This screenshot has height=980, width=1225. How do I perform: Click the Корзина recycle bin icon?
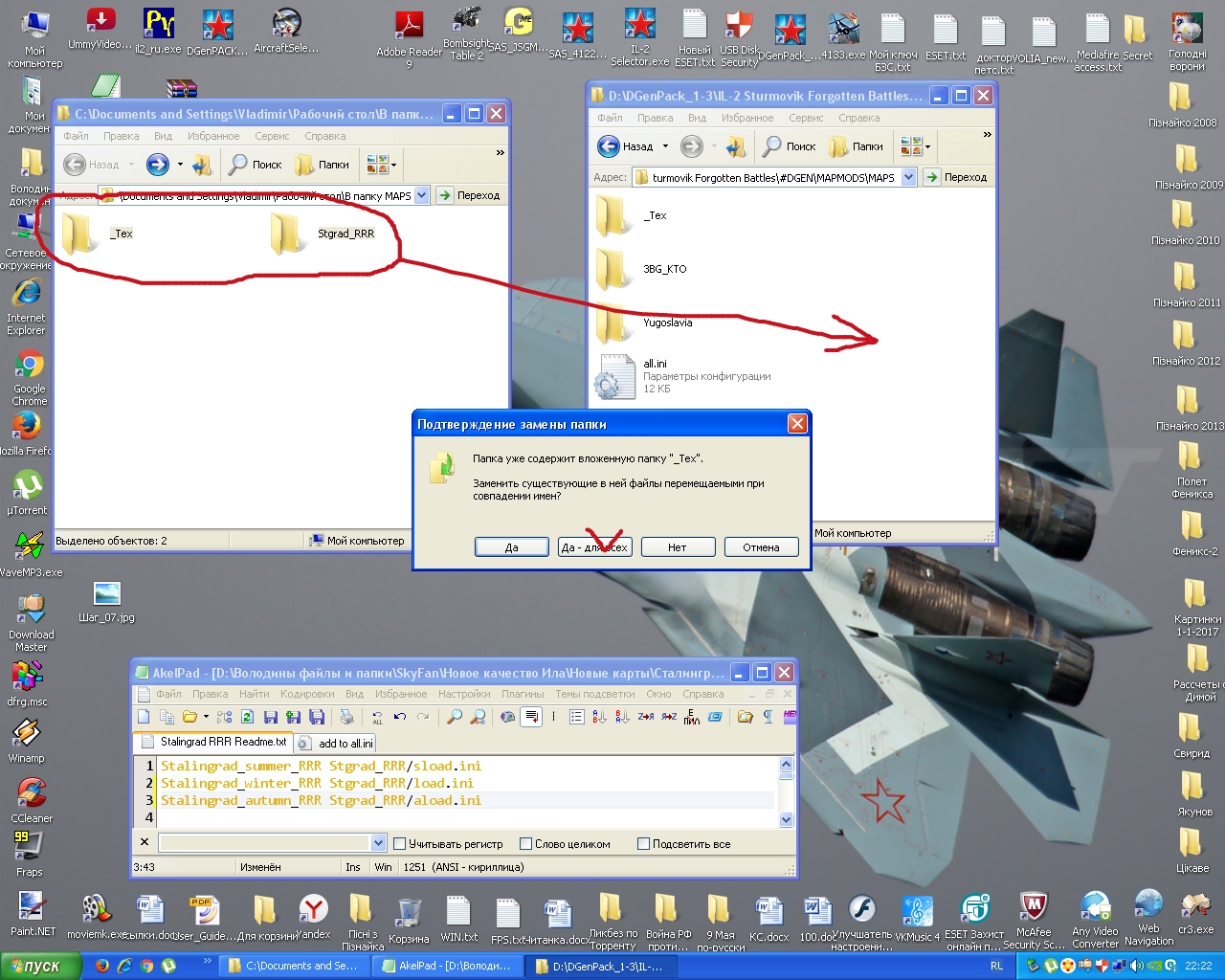coord(409,920)
